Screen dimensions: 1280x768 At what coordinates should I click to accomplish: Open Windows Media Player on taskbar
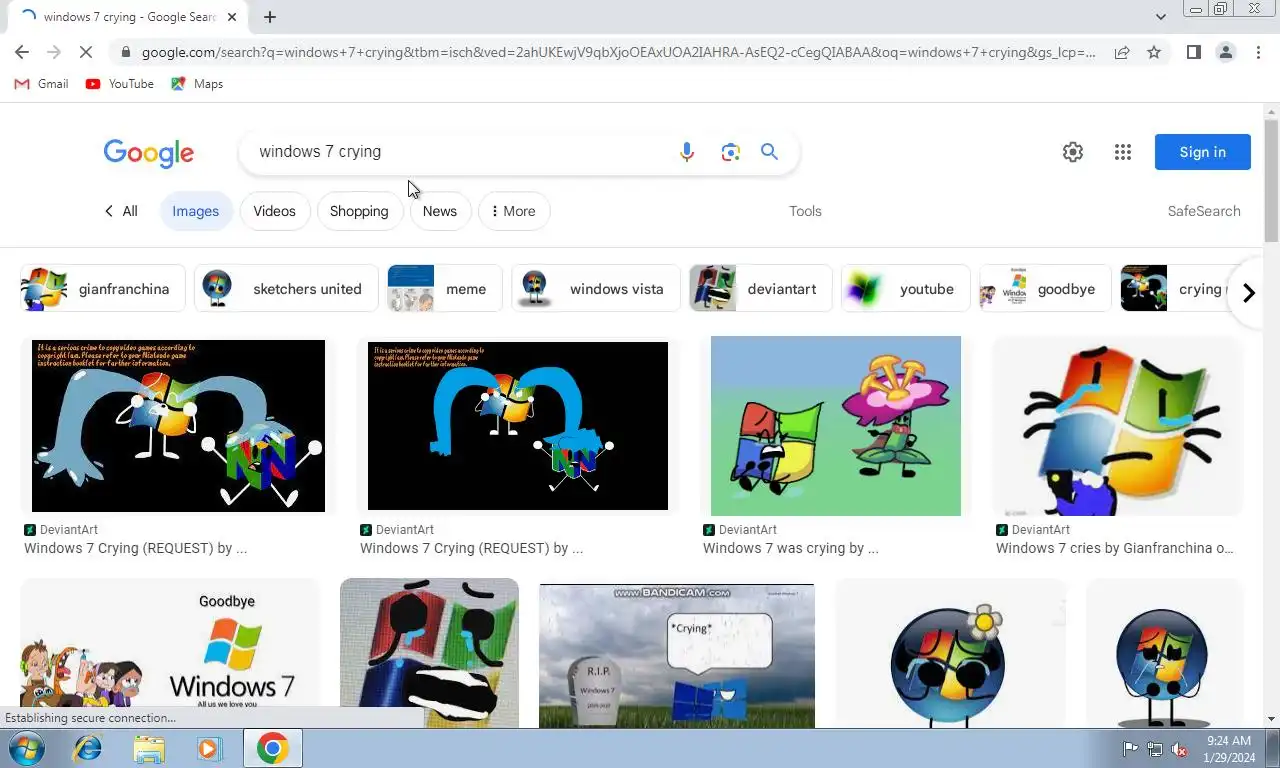tap(209, 748)
